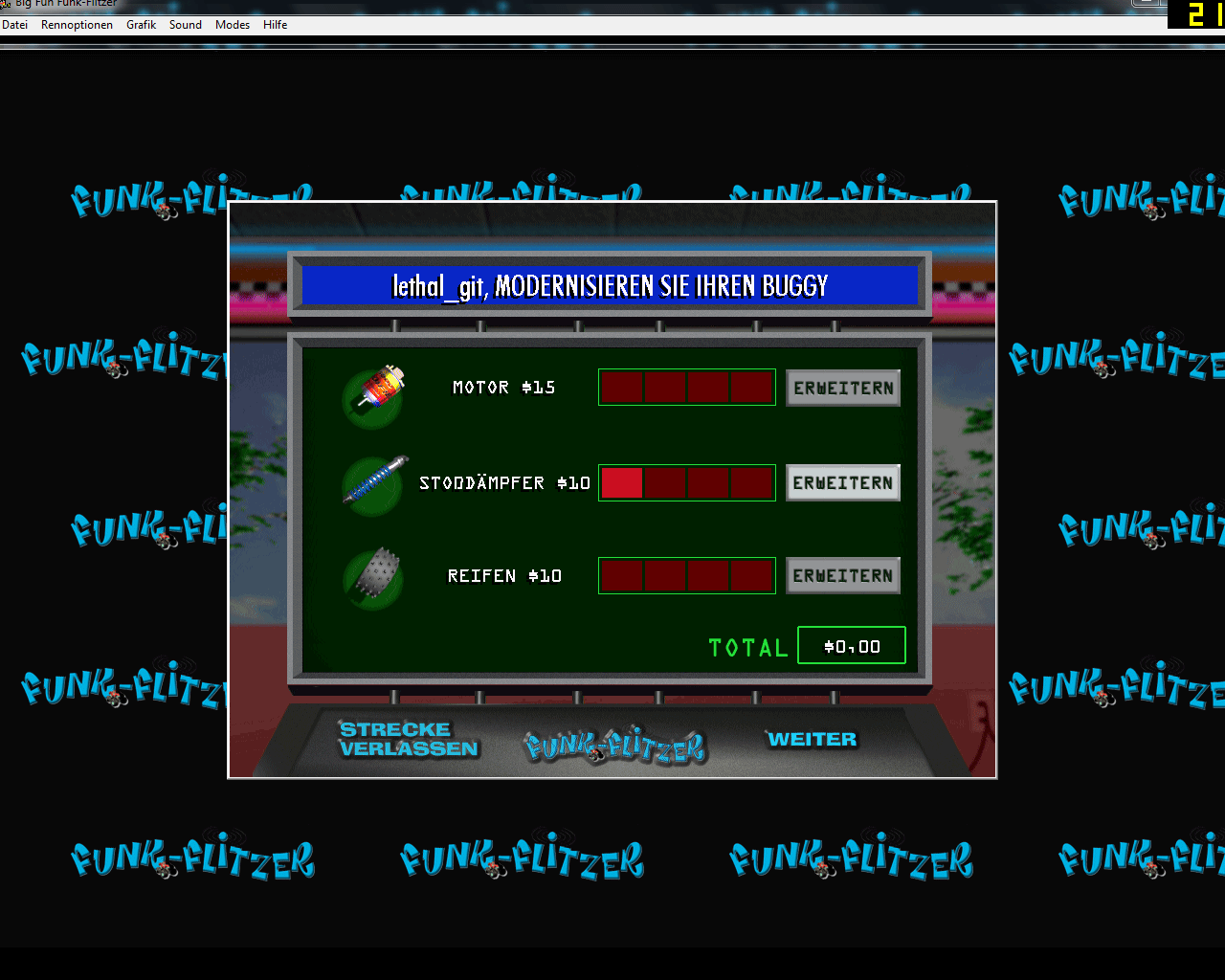Upgrade the Stoßdämpfer with ERWEITERN
This screenshot has height=980, width=1225.
pyautogui.click(x=843, y=483)
